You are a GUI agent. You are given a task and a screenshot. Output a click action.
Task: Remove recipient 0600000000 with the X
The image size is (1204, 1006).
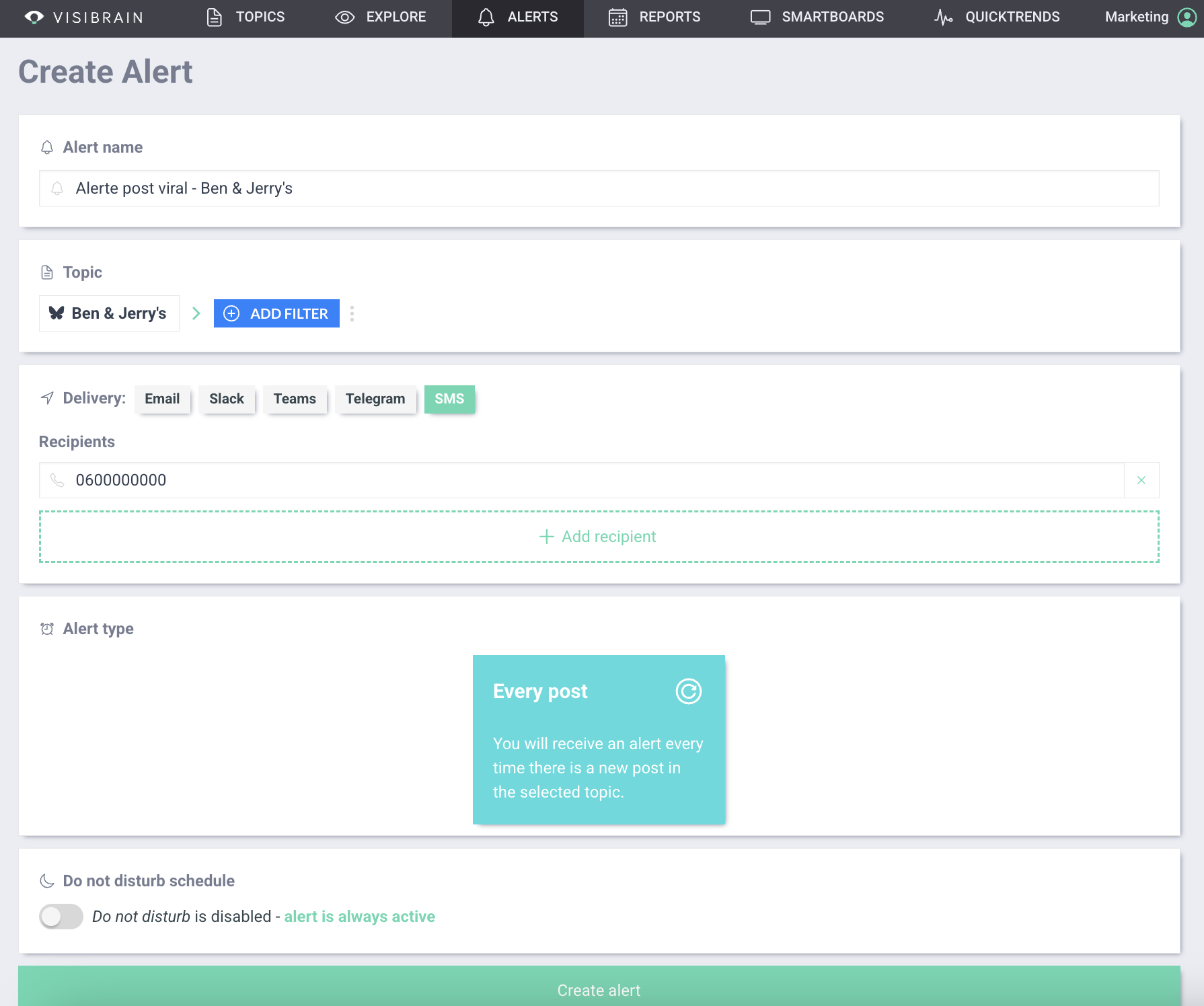point(1141,480)
